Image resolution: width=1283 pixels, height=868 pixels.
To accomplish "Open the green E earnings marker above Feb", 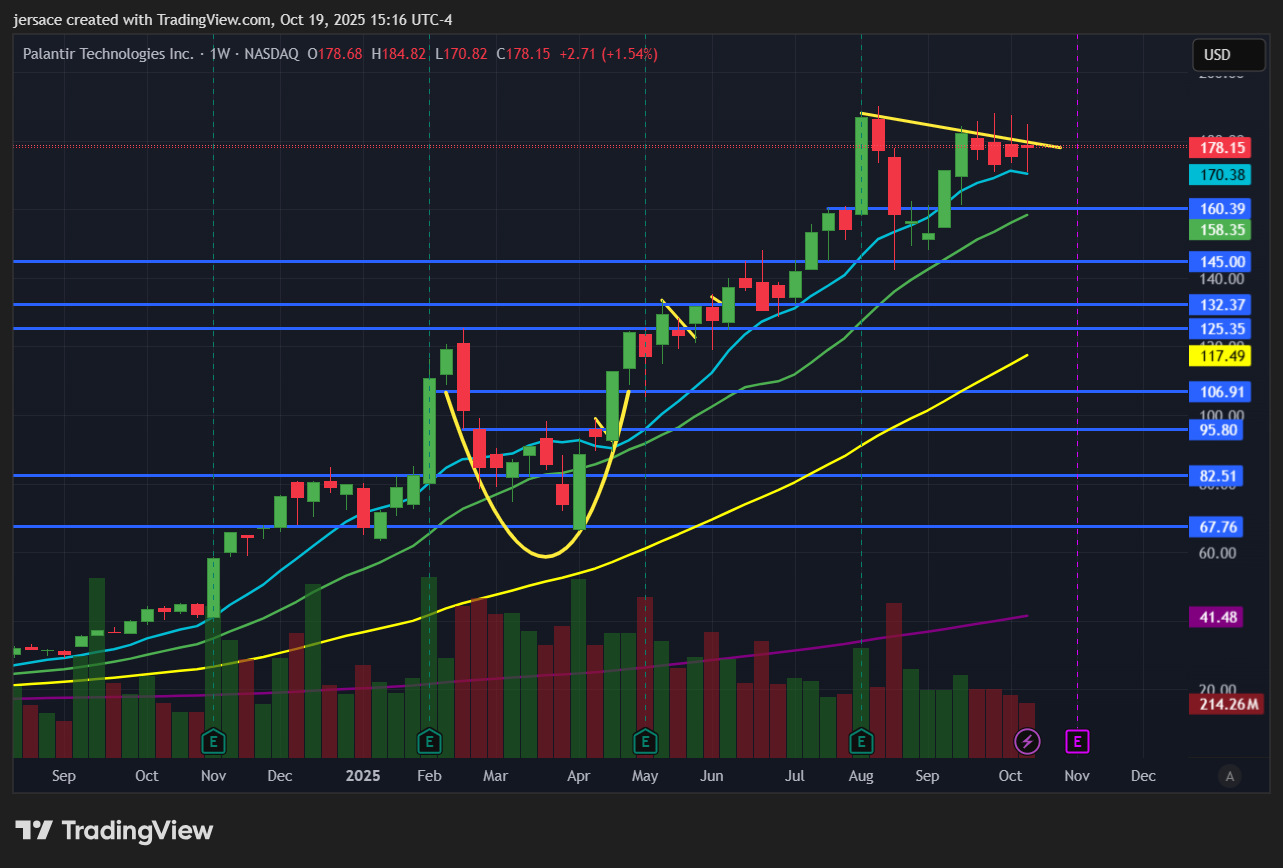I will click(x=429, y=742).
